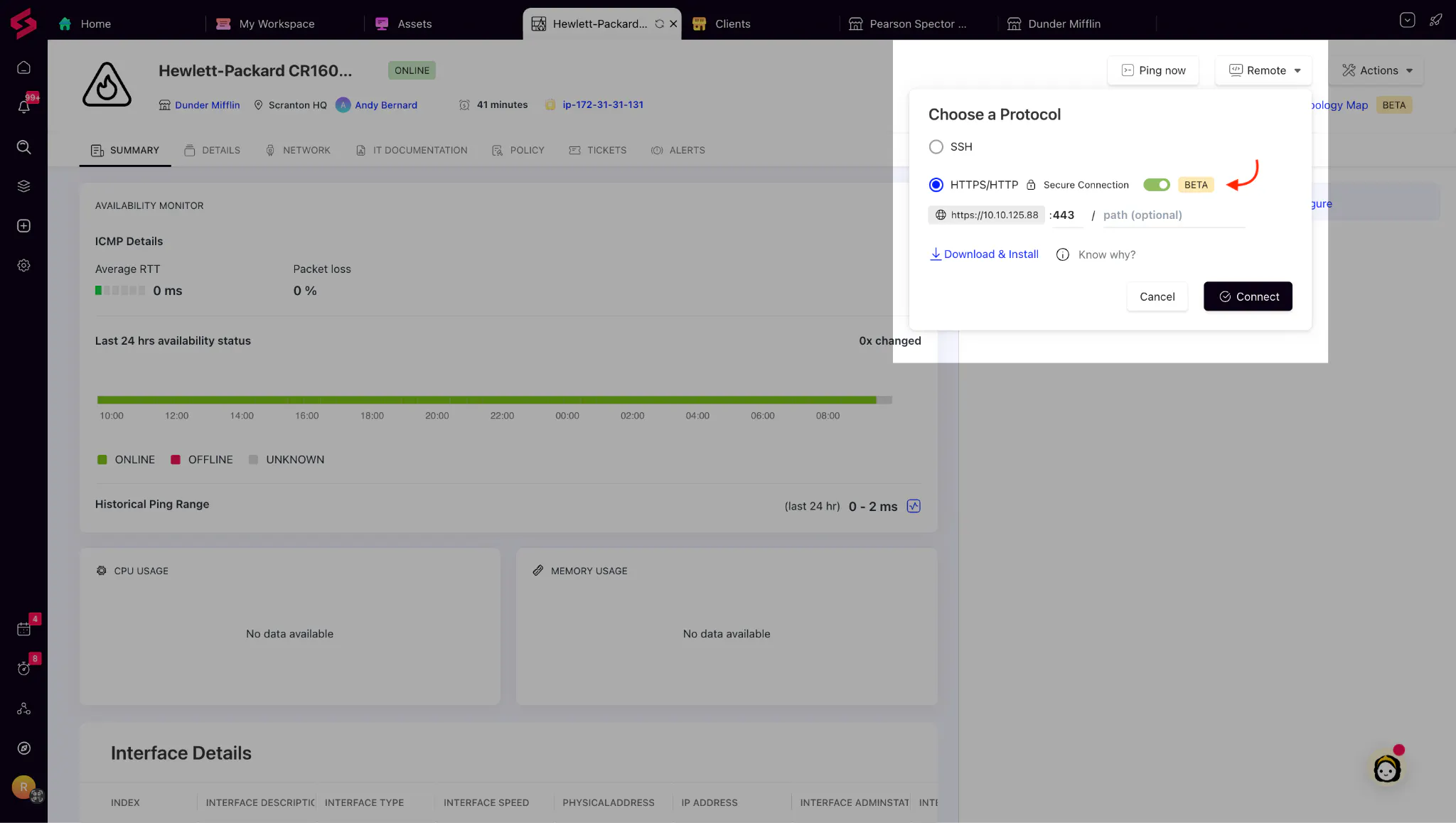This screenshot has width=1456, height=823.
Task: Open the calendar icon with badge 4
Action: pos(23,628)
